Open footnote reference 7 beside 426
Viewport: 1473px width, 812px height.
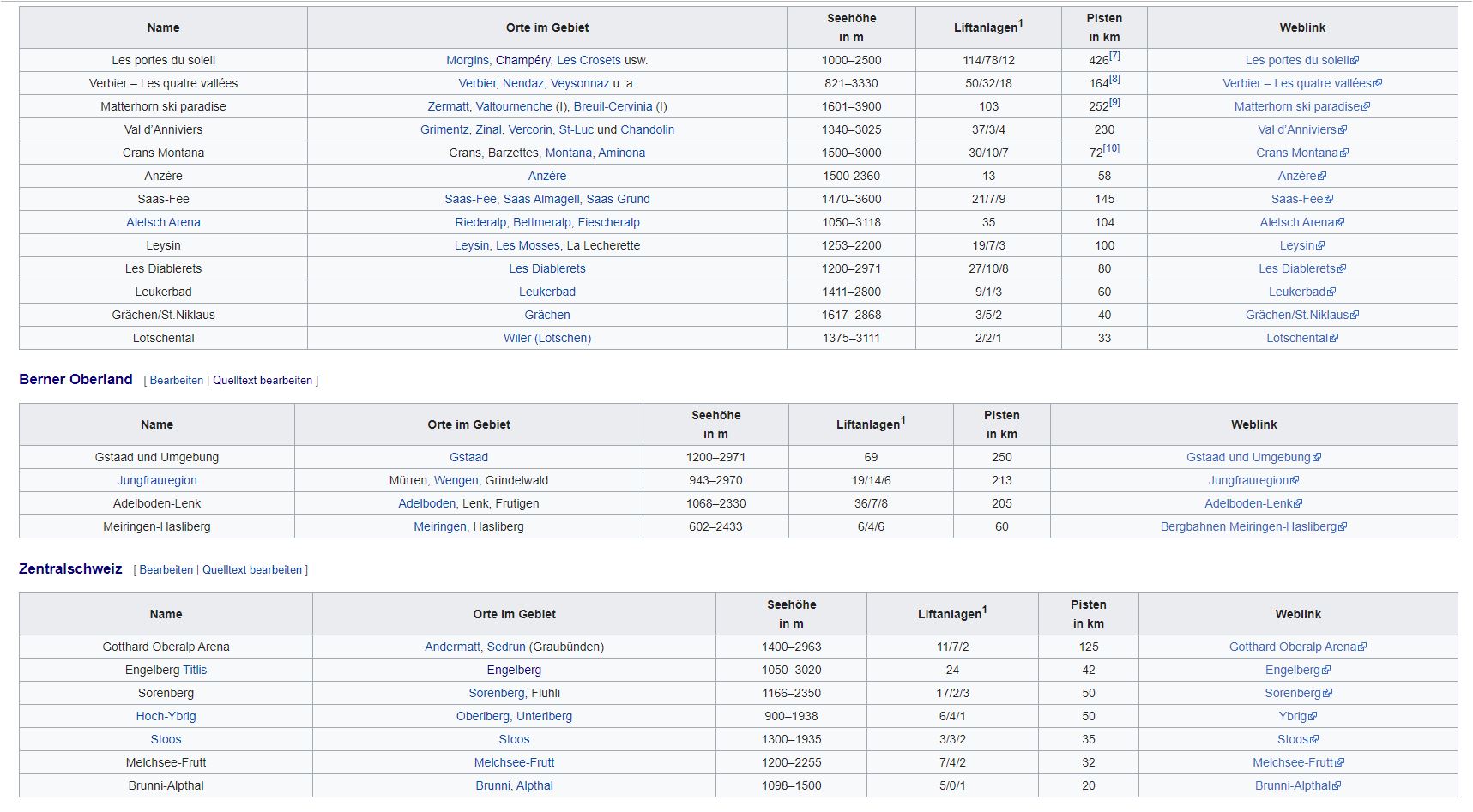pos(1114,56)
